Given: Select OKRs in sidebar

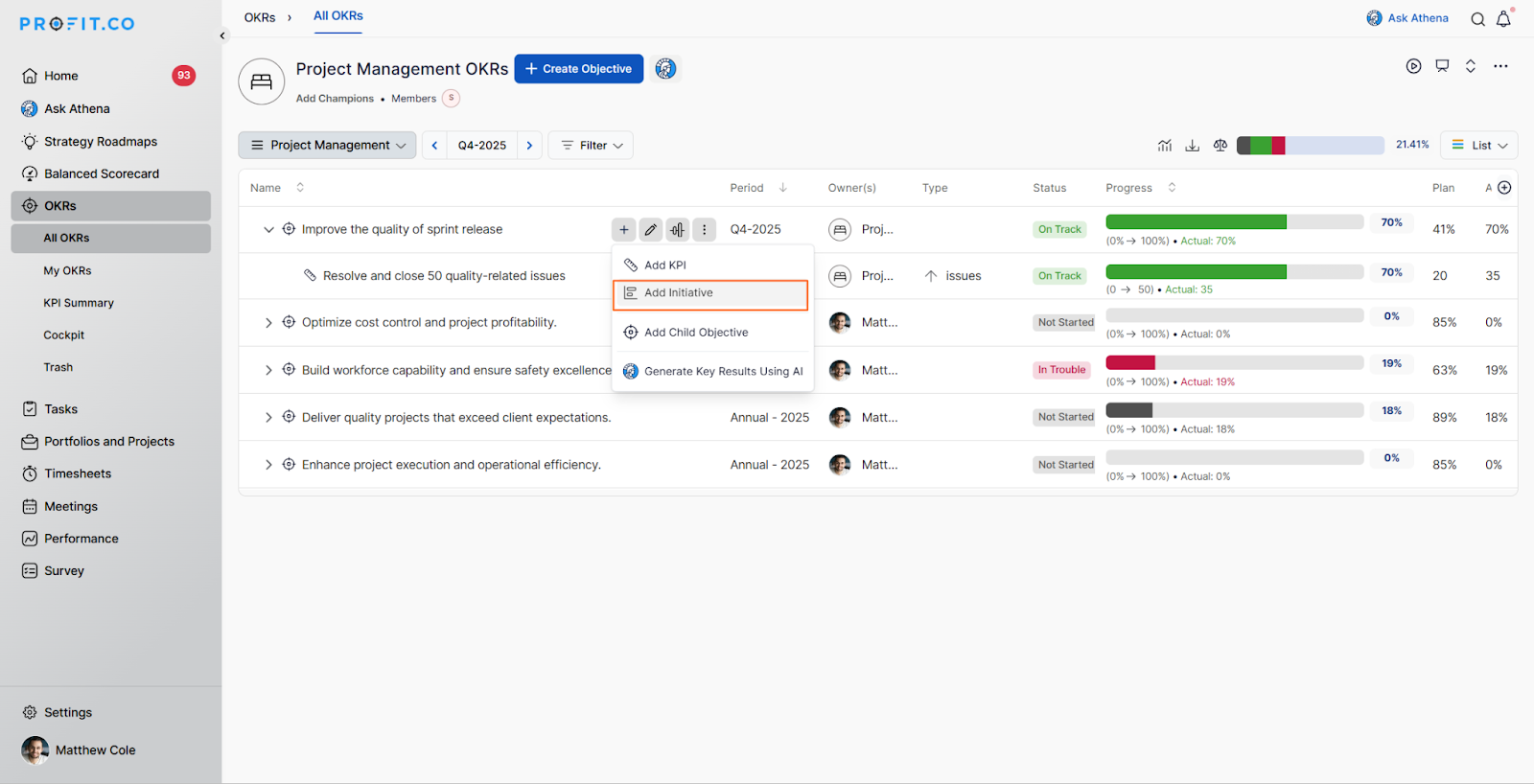Looking at the screenshot, I should click(110, 206).
